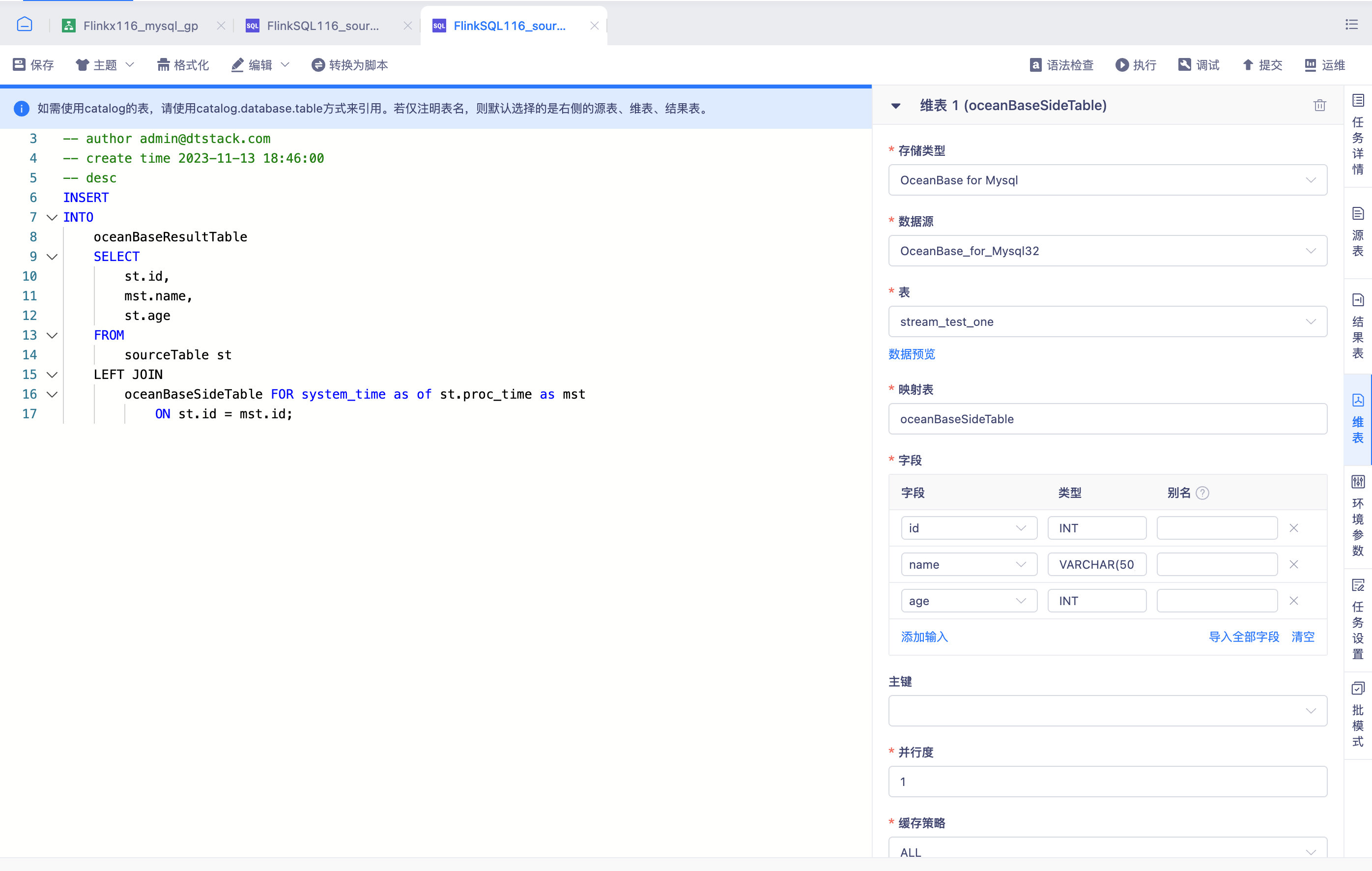Viewport: 1372px width, 871px height.
Task: Click 导入全部字段 link
Action: [x=1244, y=637]
